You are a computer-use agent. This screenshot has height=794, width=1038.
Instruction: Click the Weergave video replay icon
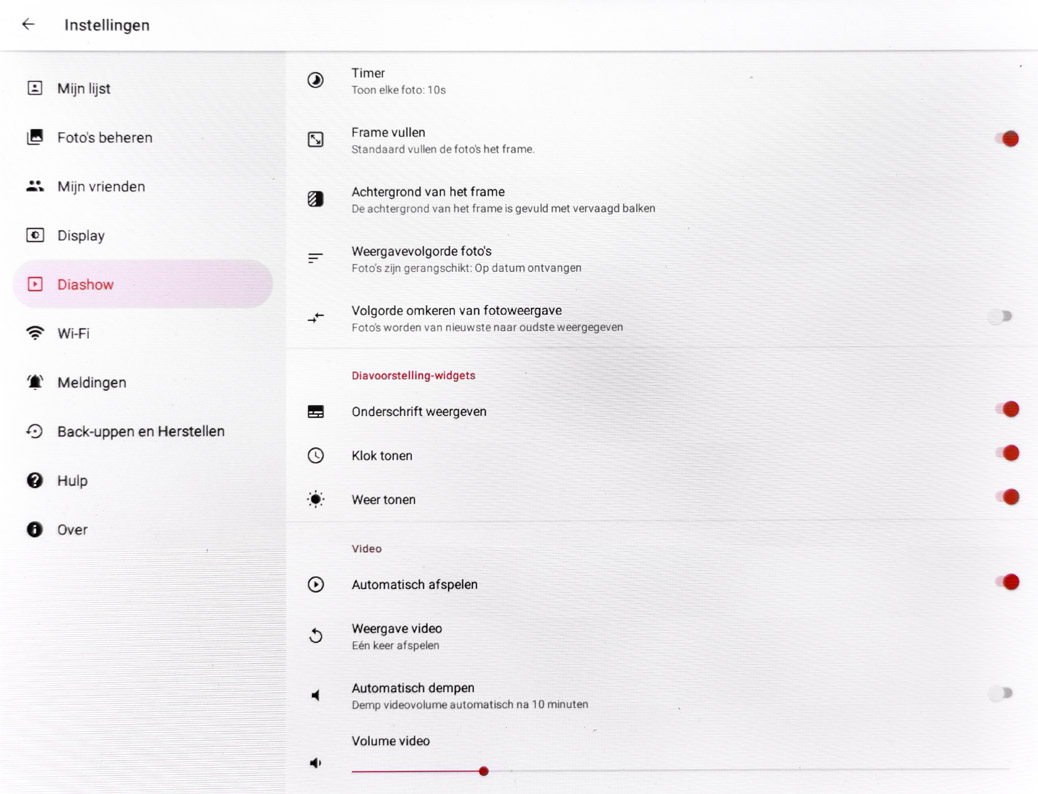pos(315,636)
